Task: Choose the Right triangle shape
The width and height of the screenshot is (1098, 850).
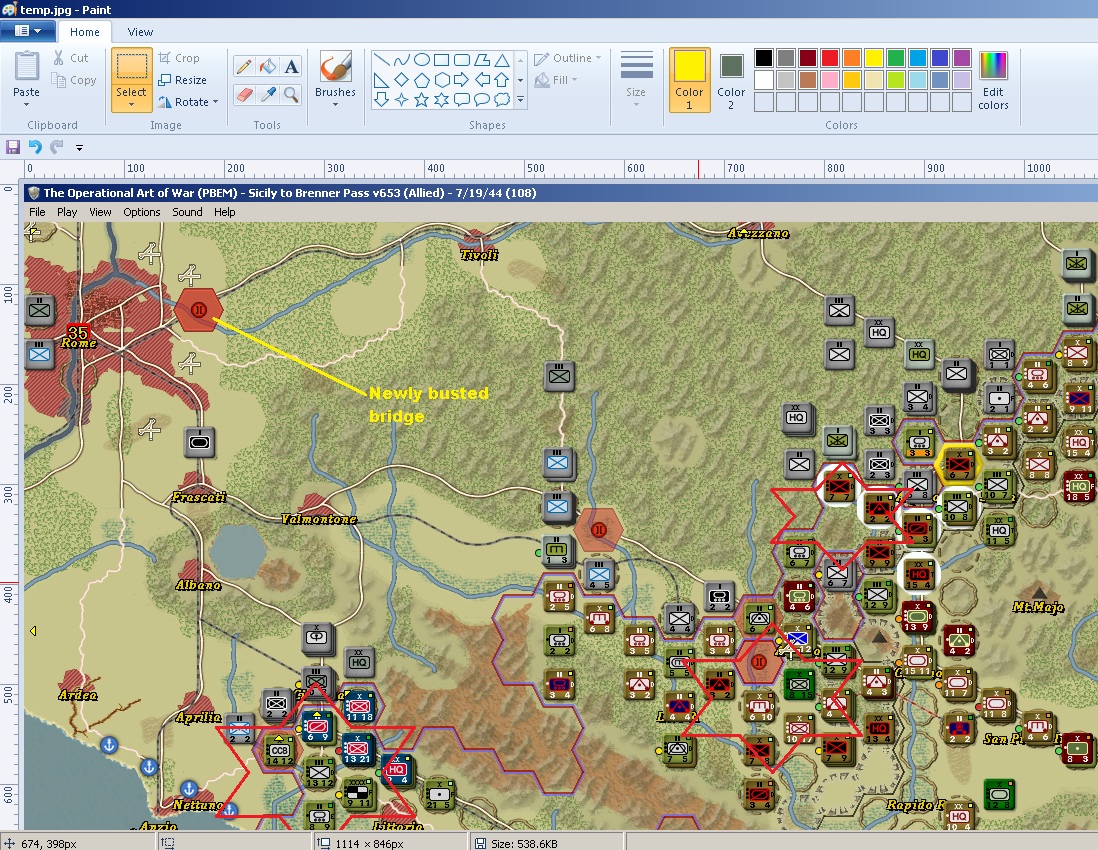Action: (x=382, y=80)
